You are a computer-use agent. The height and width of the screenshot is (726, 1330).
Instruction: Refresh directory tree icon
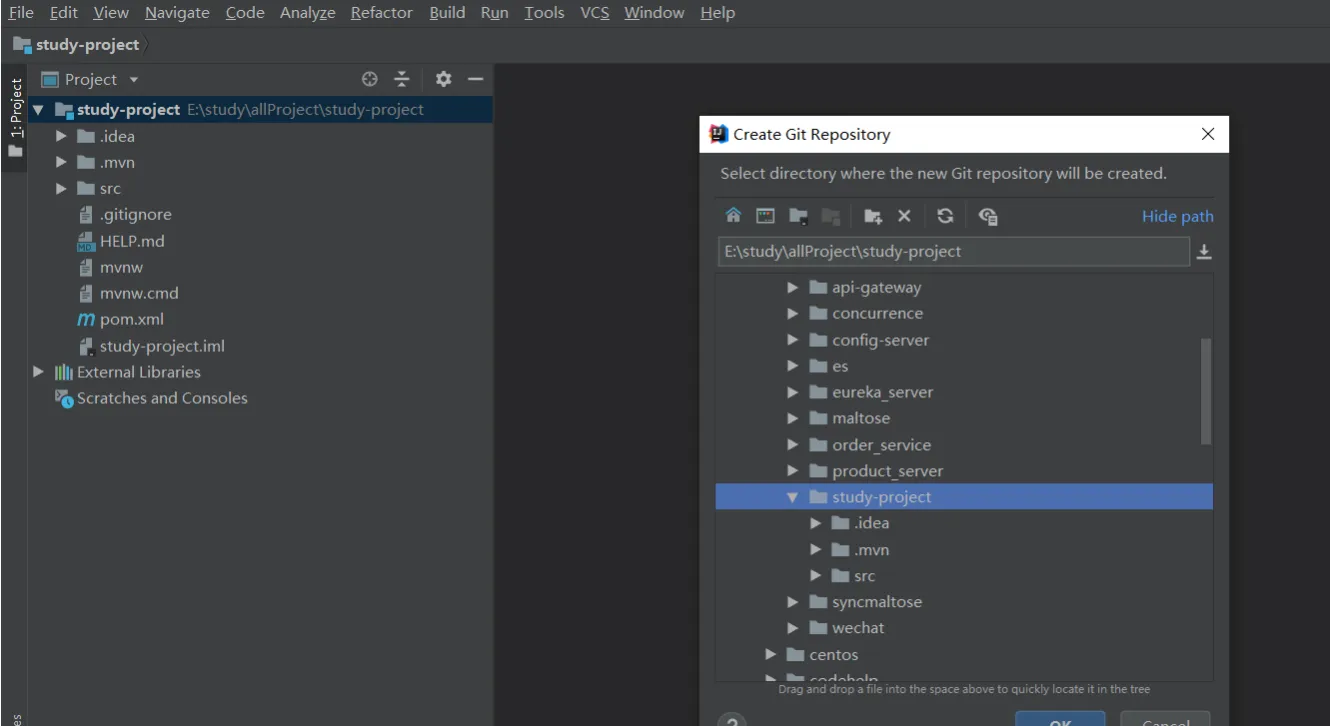tap(945, 216)
